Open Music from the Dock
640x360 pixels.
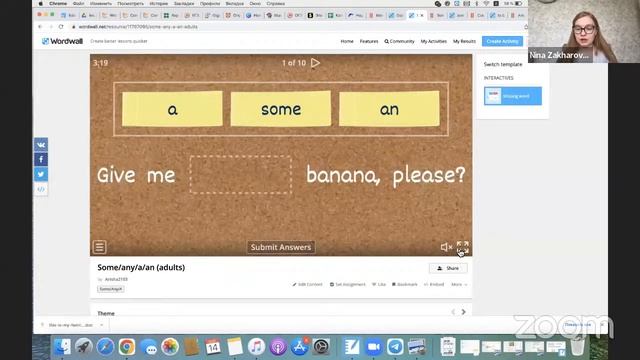point(256,347)
